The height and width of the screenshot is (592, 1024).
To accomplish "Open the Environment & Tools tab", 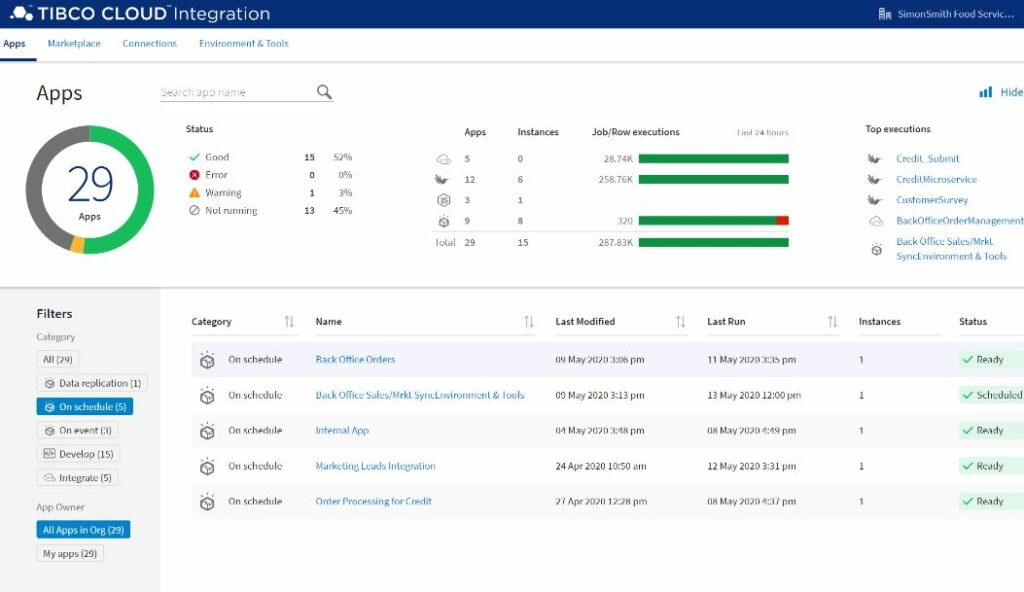I will [x=244, y=44].
